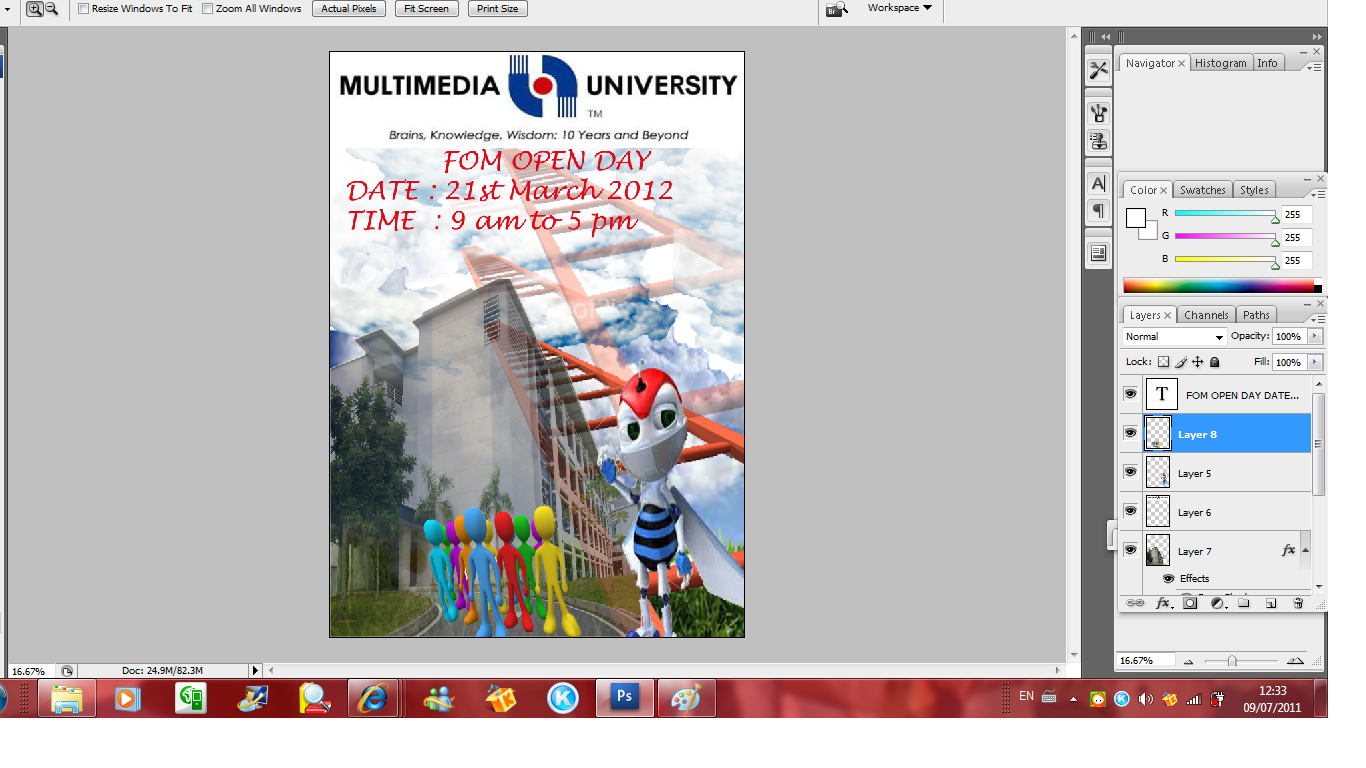1366x768 pixels.
Task: Open the Paragraph panel icon
Action: 1098,211
